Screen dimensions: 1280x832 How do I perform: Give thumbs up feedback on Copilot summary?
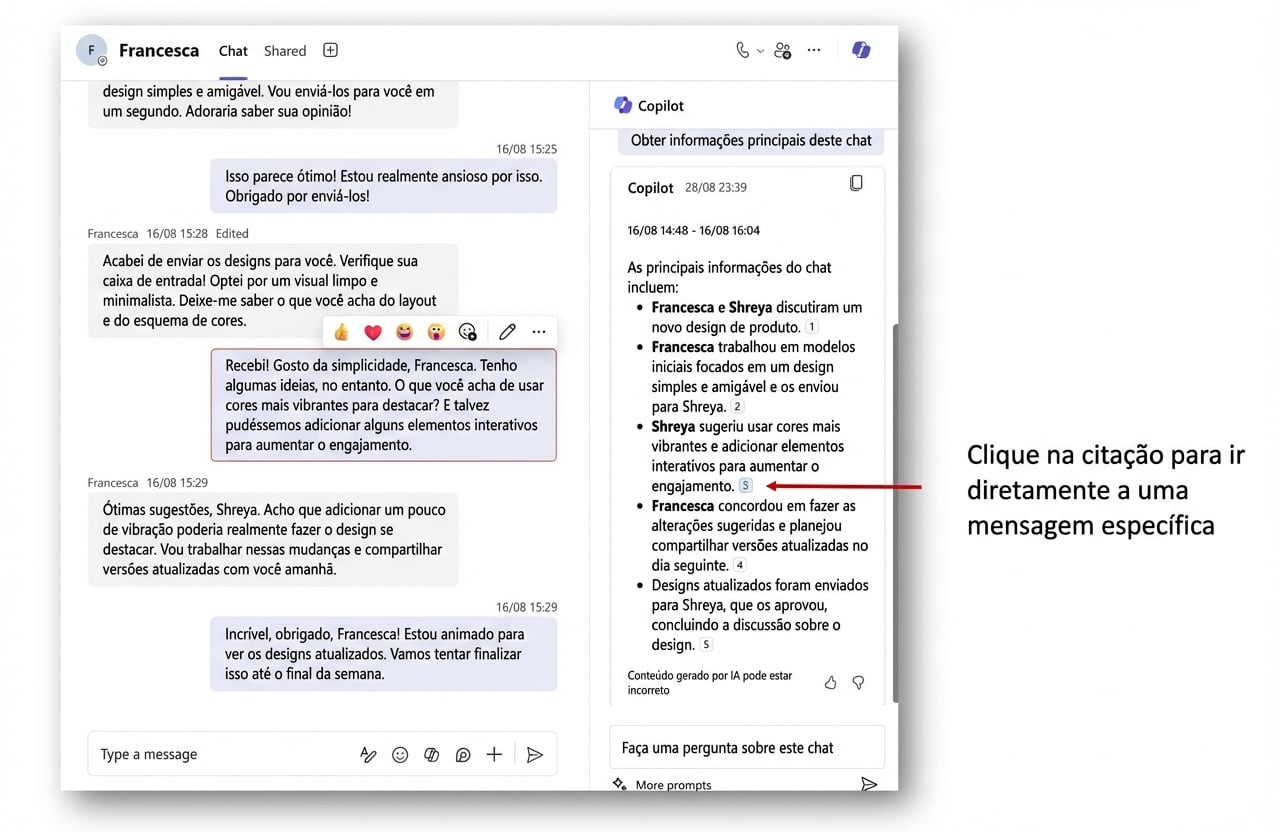830,682
